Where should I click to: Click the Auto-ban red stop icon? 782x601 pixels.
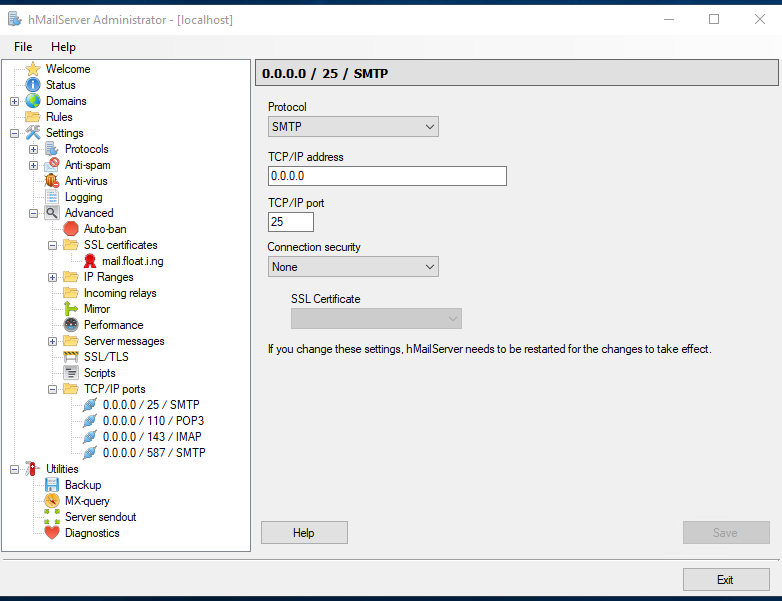pyautogui.click(x=71, y=229)
